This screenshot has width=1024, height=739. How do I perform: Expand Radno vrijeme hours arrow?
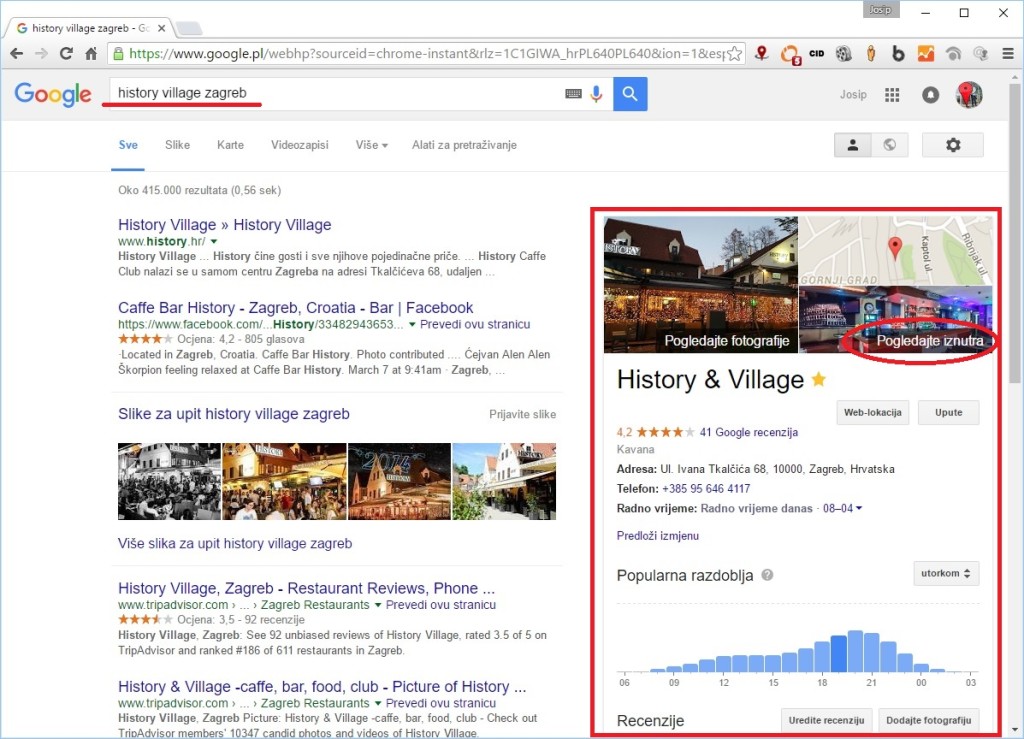pyautogui.click(x=859, y=508)
